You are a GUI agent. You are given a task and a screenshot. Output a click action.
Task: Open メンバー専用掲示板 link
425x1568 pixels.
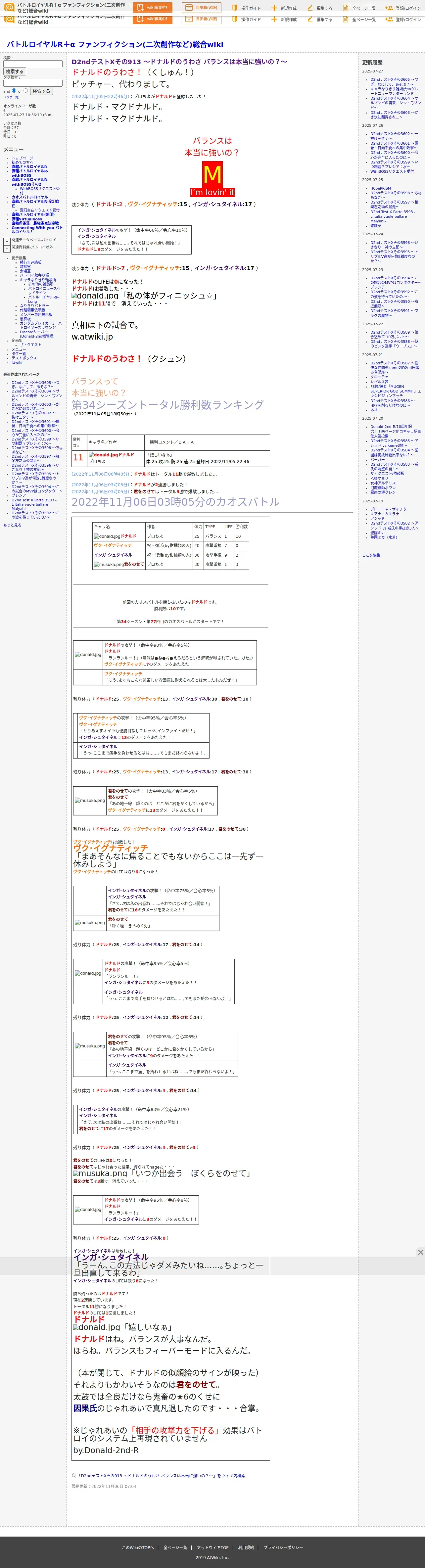point(36,315)
